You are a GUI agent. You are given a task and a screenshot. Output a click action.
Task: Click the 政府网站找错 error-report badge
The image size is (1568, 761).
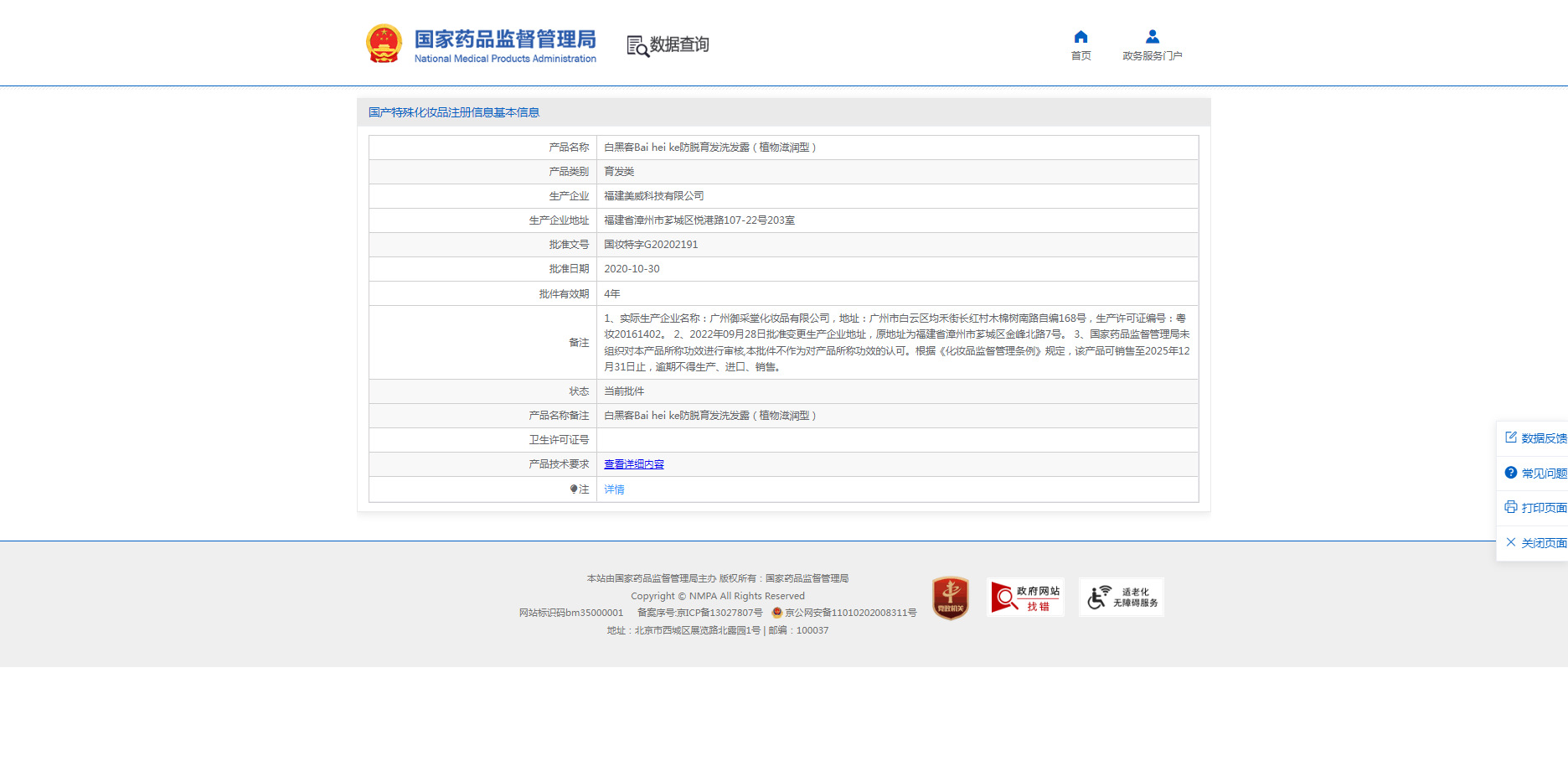1027,597
